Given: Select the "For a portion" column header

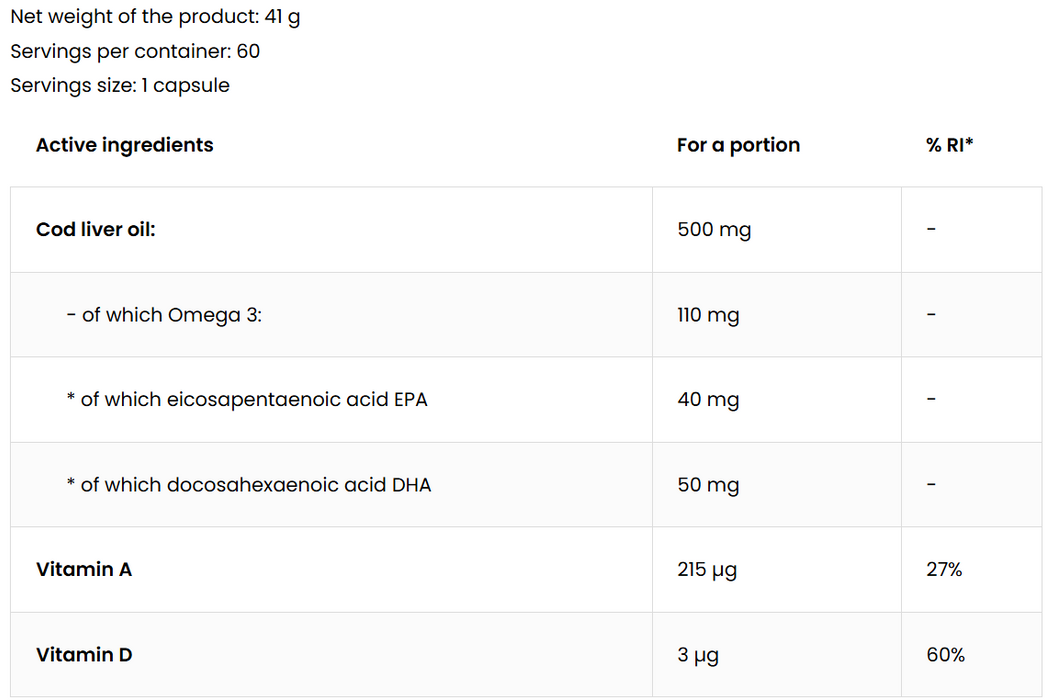Looking at the screenshot, I should click(738, 145).
